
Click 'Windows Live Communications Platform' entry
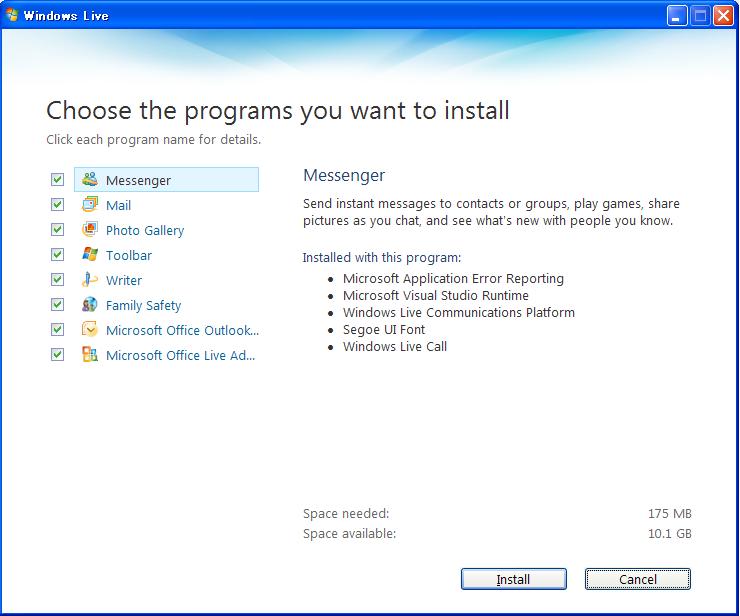[459, 312]
